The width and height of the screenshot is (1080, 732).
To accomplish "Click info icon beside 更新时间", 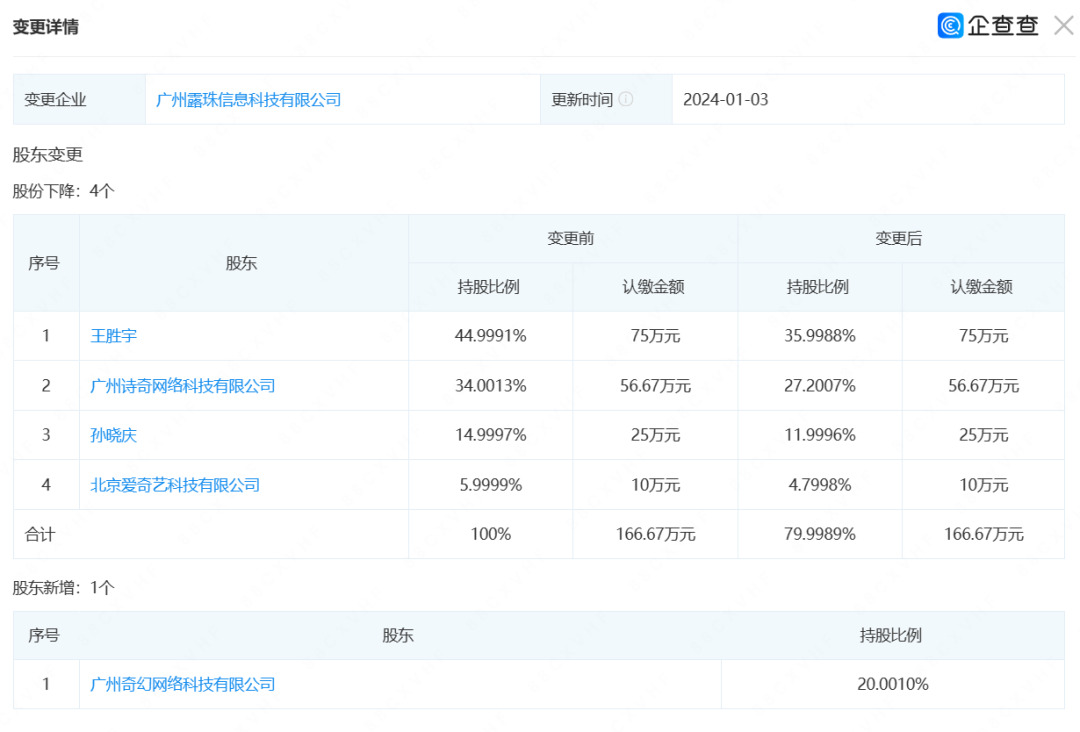I will click(626, 100).
